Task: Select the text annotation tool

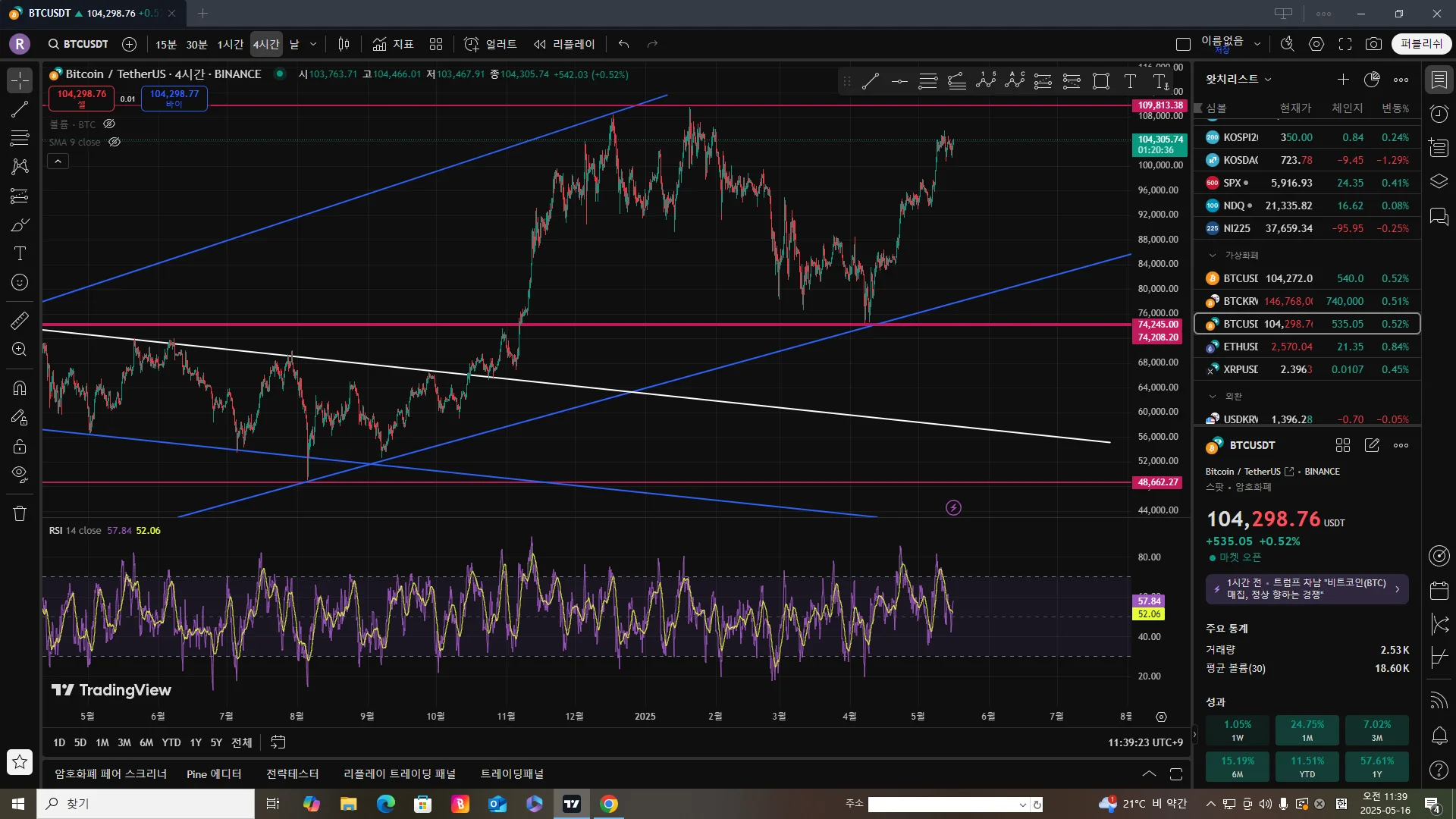Action: [20, 253]
